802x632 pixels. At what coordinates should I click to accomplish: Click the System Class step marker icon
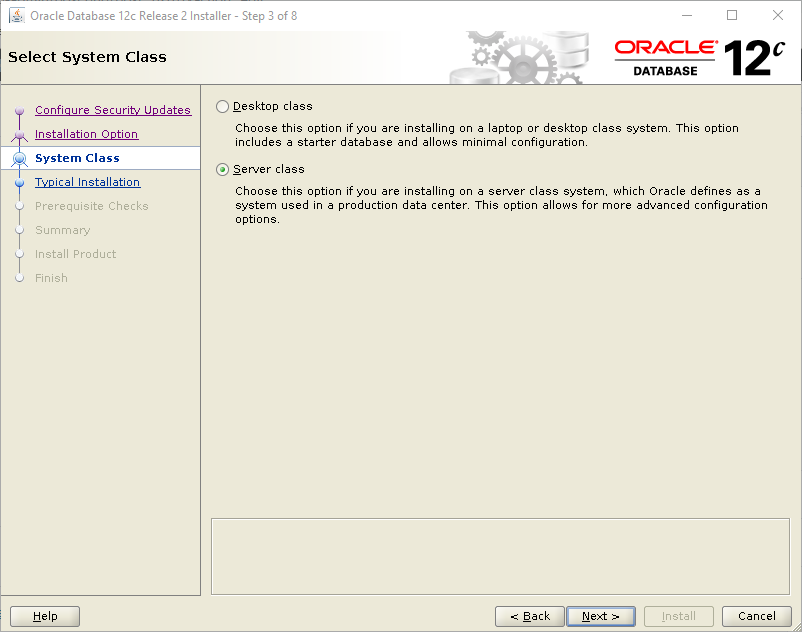click(x=19, y=159)
